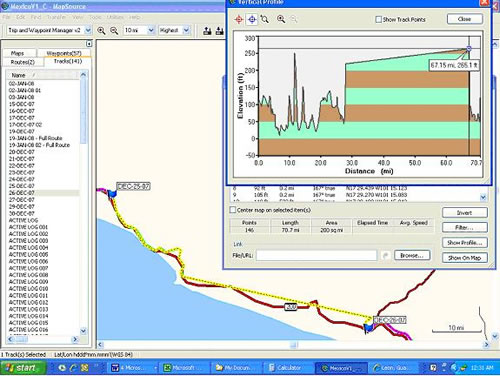500x376 pixels.
Task: Click the zoom-to-region magnifier in profile toolbar
Action: tap(265, 19)
